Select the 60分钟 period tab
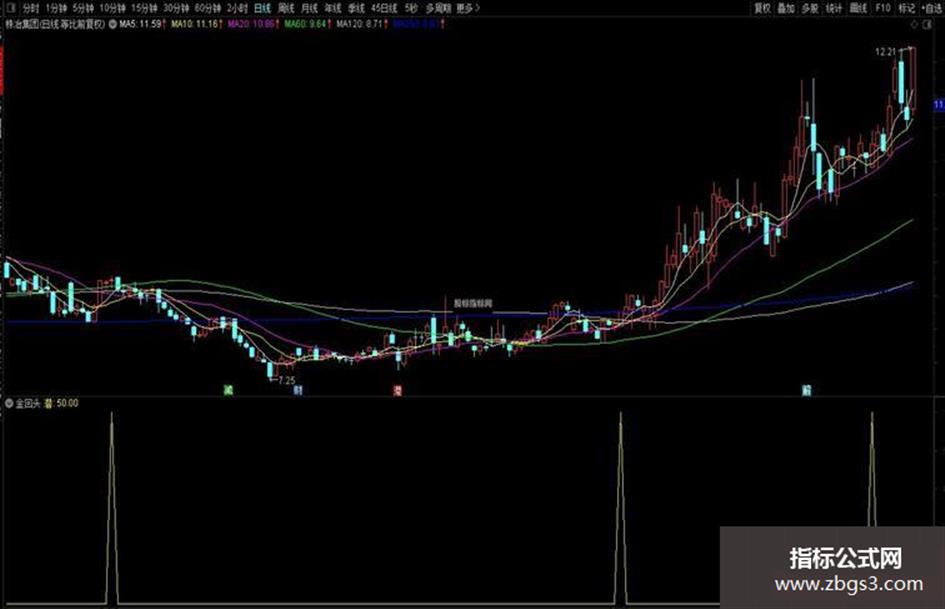Viewport: 945px width, 609px height. 208,8
